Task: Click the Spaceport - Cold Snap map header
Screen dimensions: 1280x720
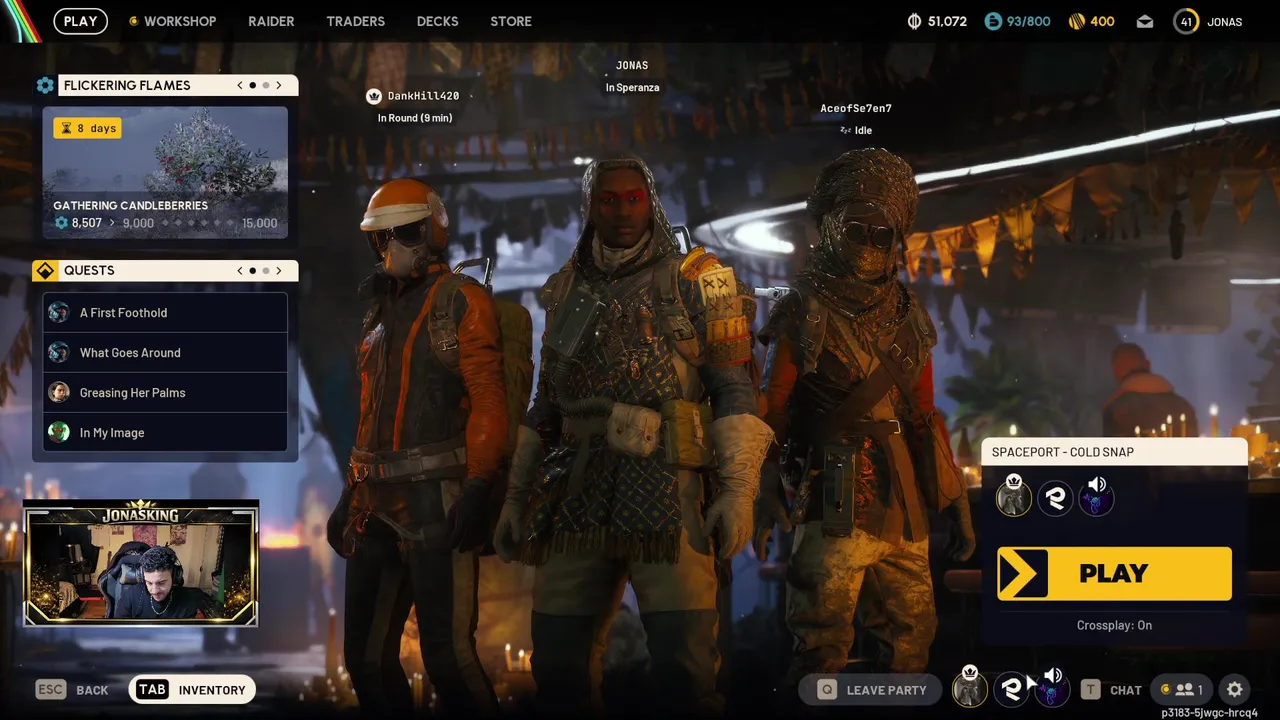Action: pos(1114,452)
